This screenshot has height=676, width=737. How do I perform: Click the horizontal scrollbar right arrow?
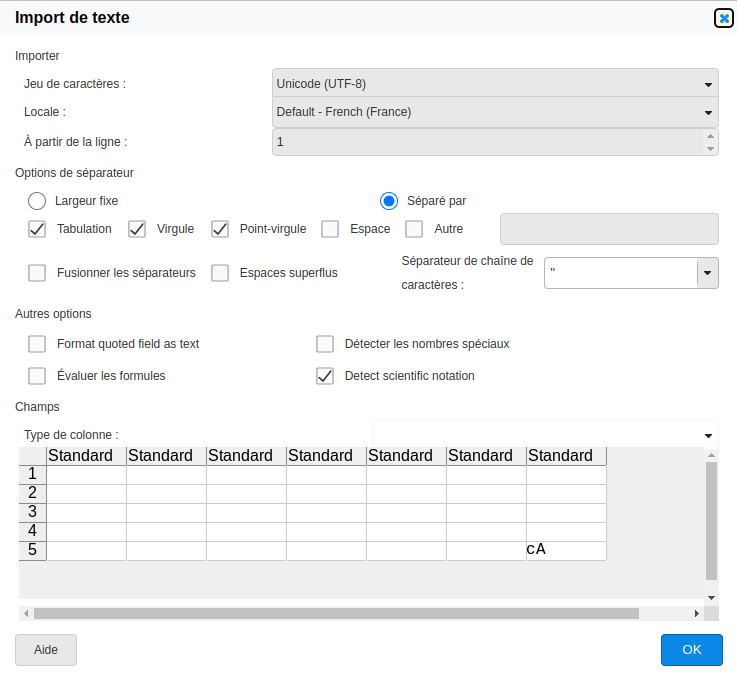[x=697, y=613]
